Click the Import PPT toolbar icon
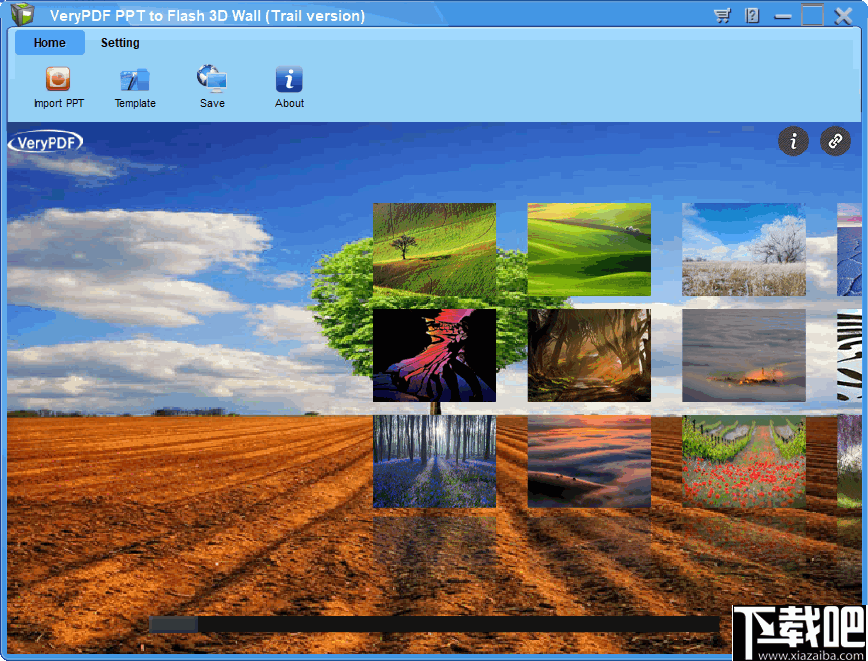Screen dimensions: 868x661 click(x=57, y=85)
